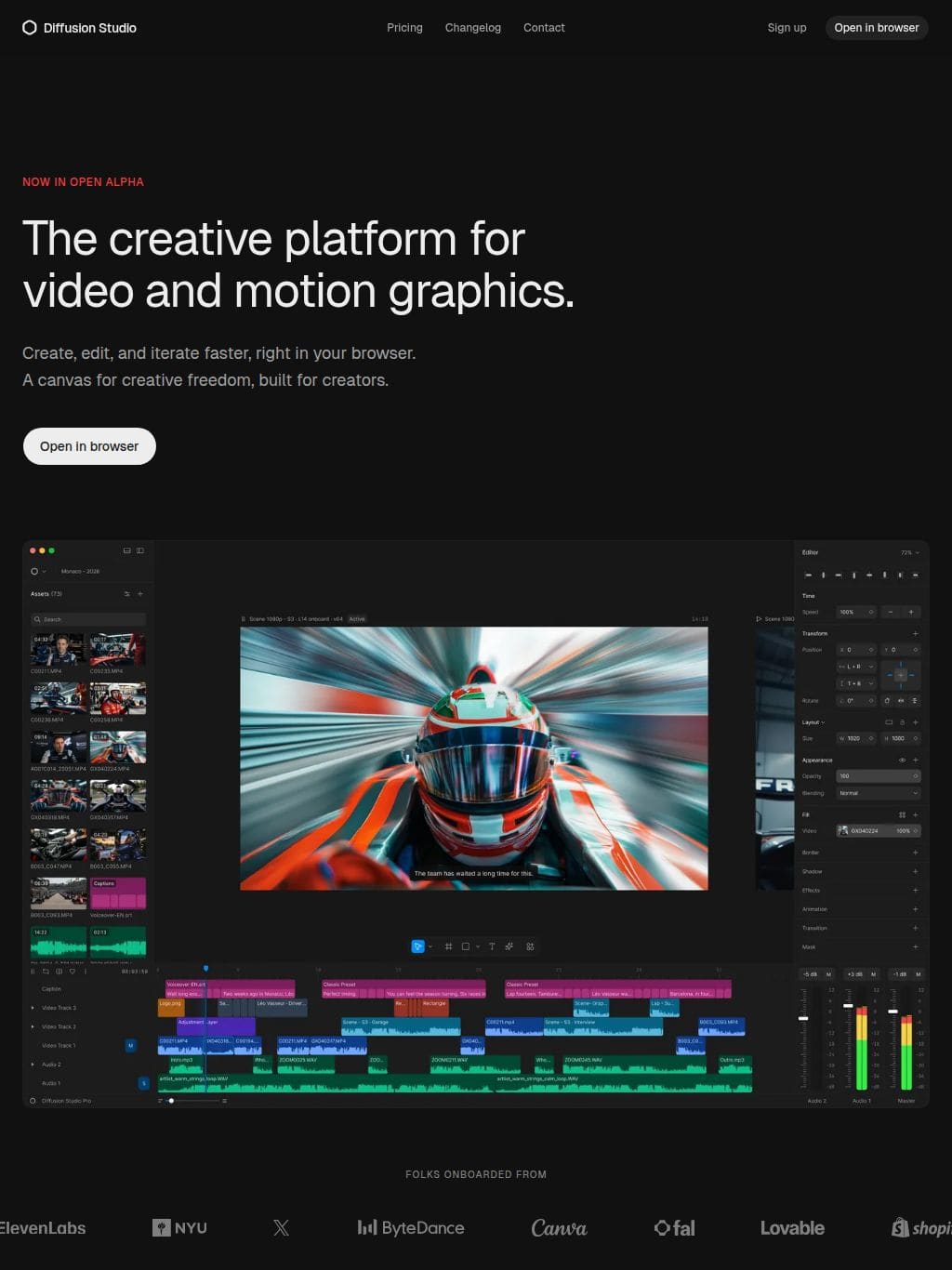Add a Mask with its plus icon
This screenshot has height=1270, width=952.
click(x=915, y=946)
